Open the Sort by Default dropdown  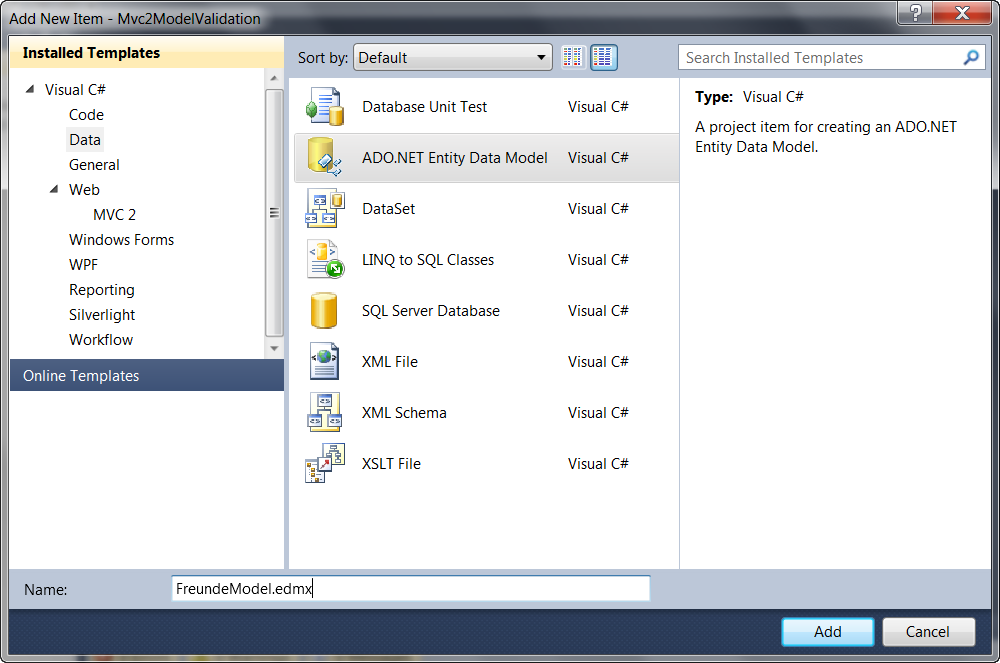tap(453, 58)
